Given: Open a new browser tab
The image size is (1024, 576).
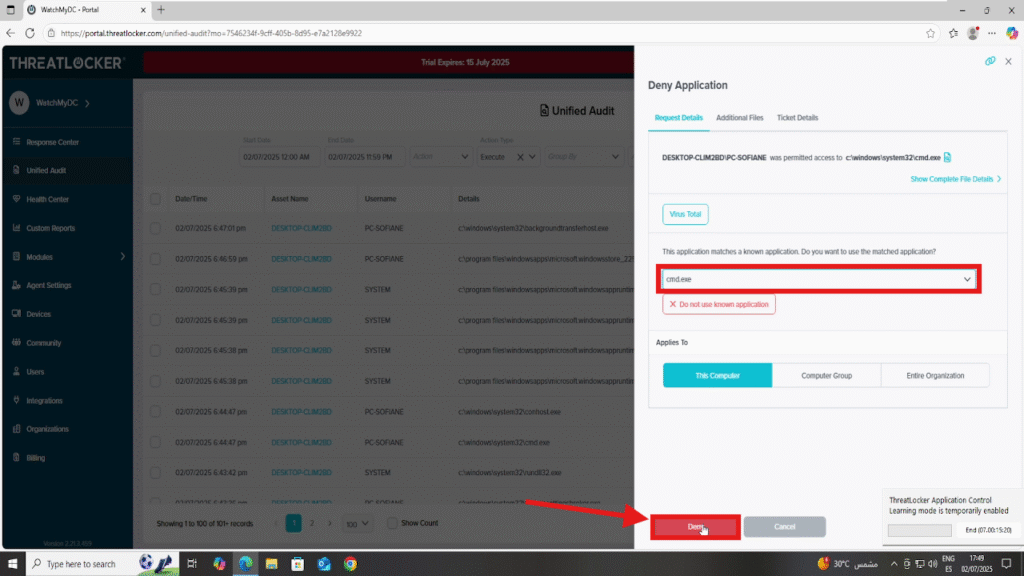Looking at the screenshot, I should pyautogui.click(x=161, y=10).
